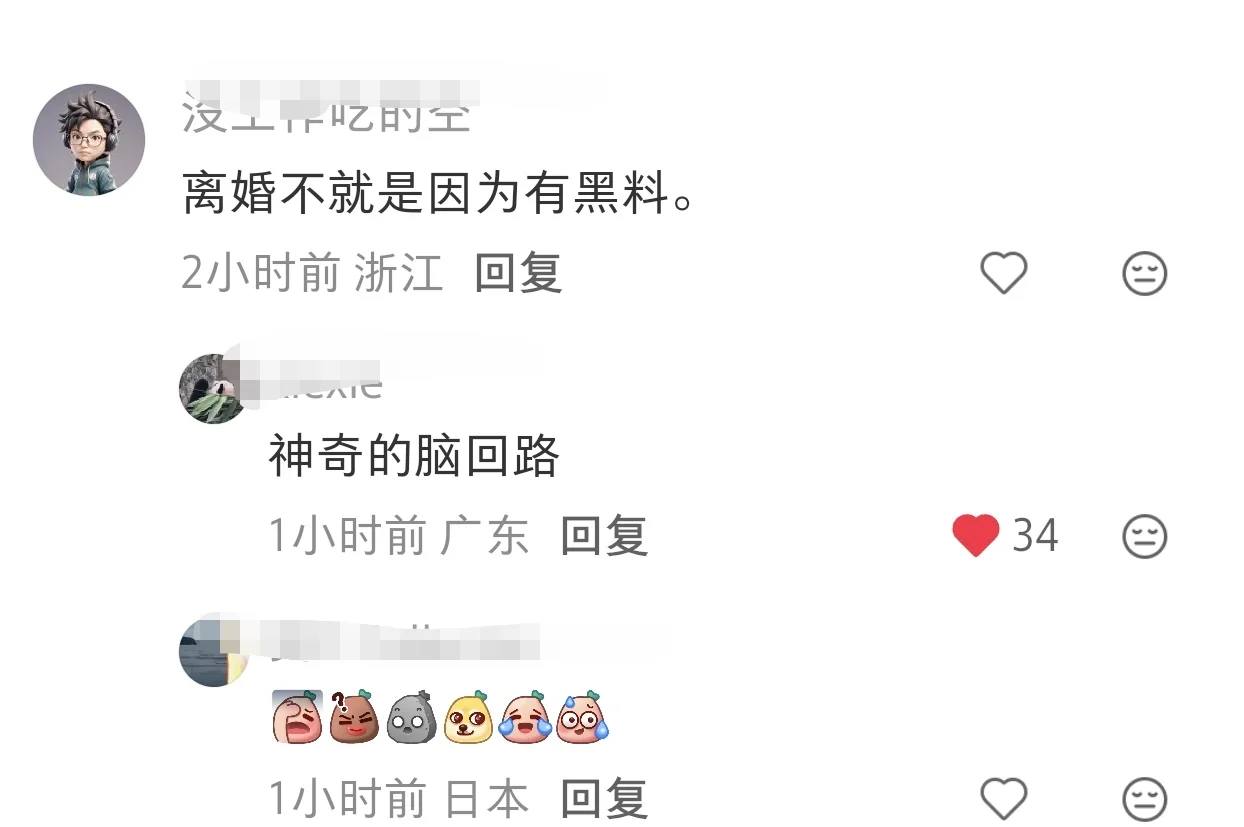The height and width of the screenshot is (827, 1244).
Task: Tap the dislike face beside the 浙江 comment
Action: coord(1145,273)
